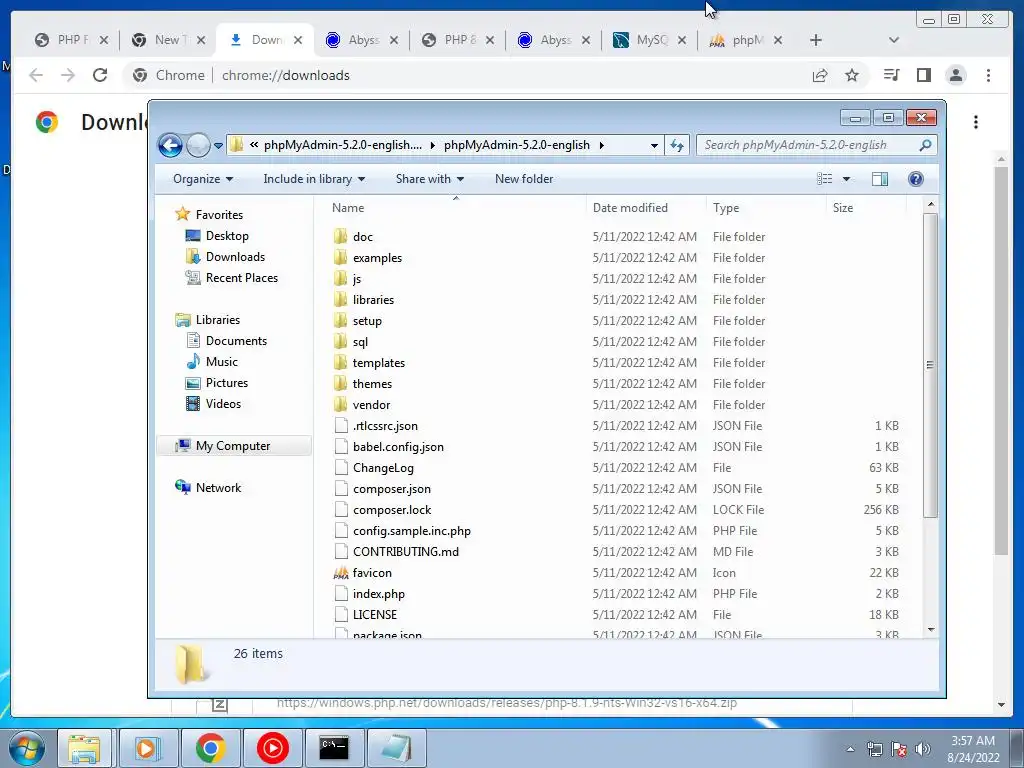Select Pictures library
The height and width of the screenshot is (768, 1024).
coord(227,383)
